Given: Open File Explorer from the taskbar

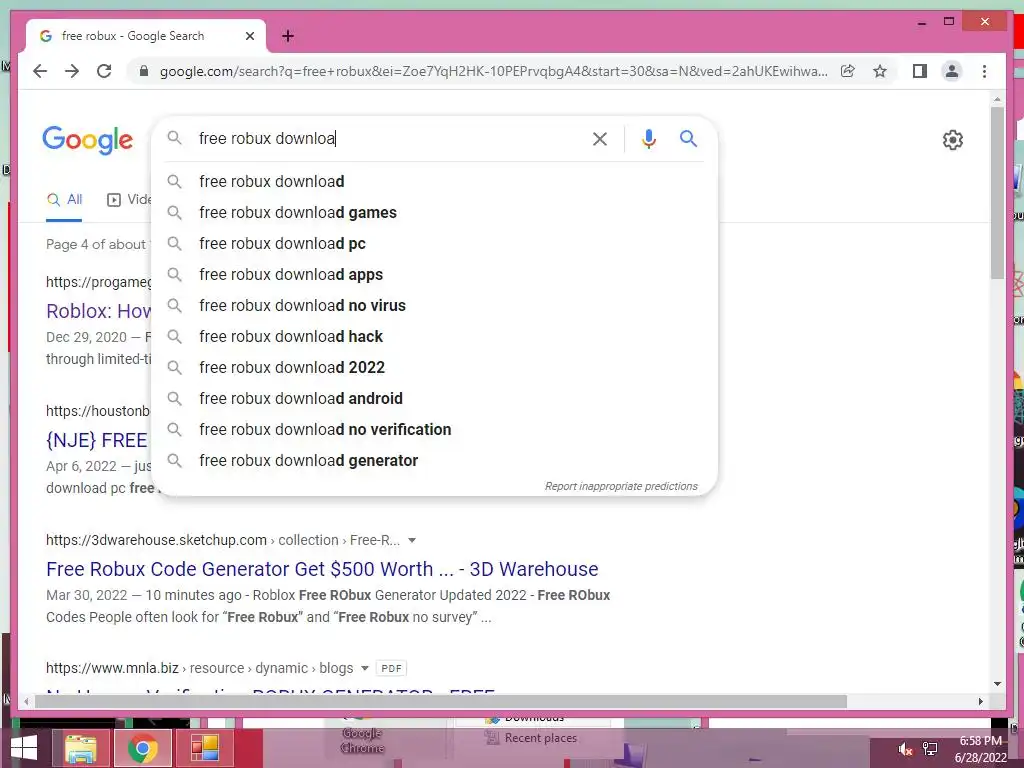Looking at the screenshot, I should 80,748.
